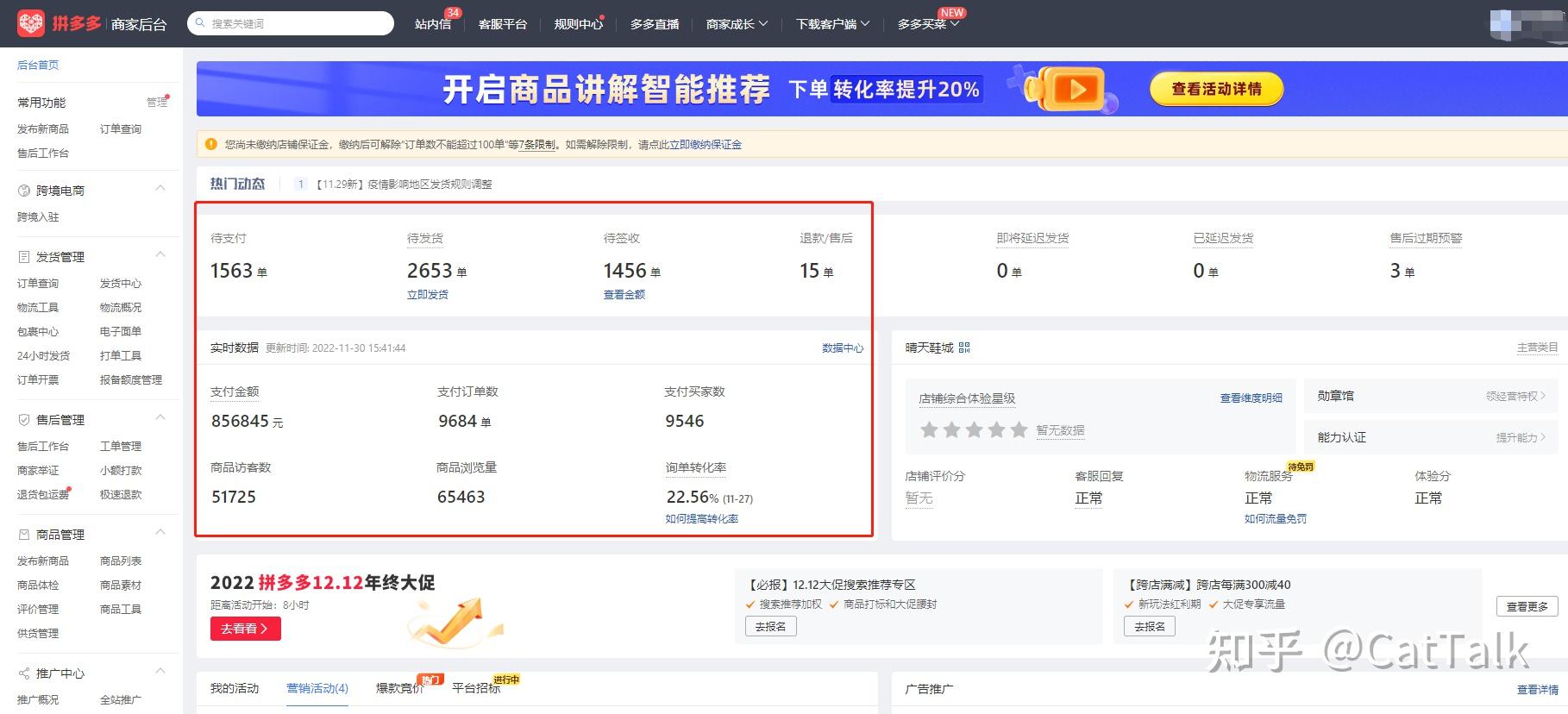The width and height of the screenshot is (1568, 714).
Task: Open the 多多买菜 dropdown menu
Action: pyautogui.click(x=928, y=24)
